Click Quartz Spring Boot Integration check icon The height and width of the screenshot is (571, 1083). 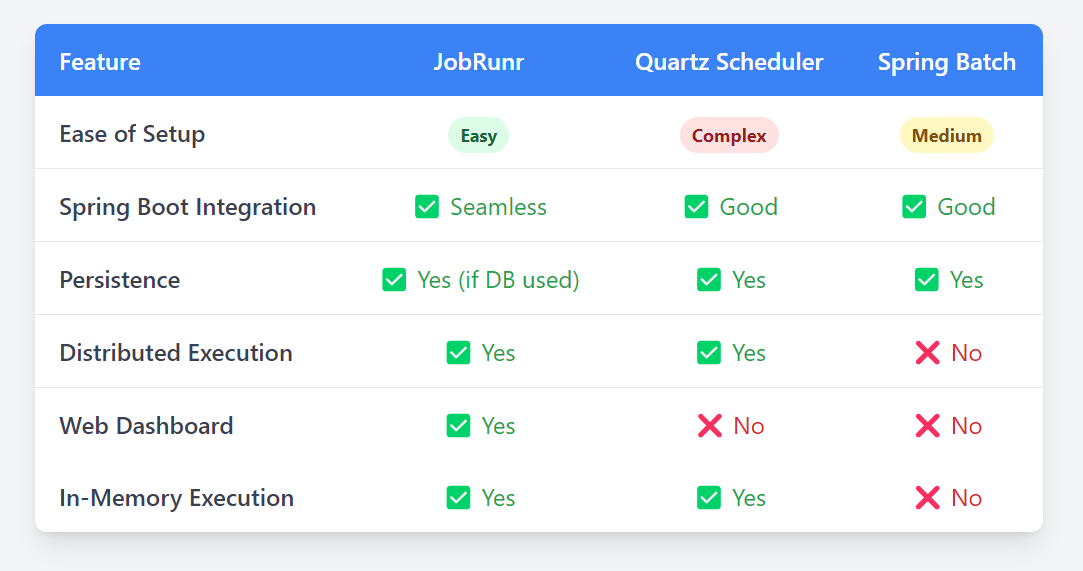[696, 207]
